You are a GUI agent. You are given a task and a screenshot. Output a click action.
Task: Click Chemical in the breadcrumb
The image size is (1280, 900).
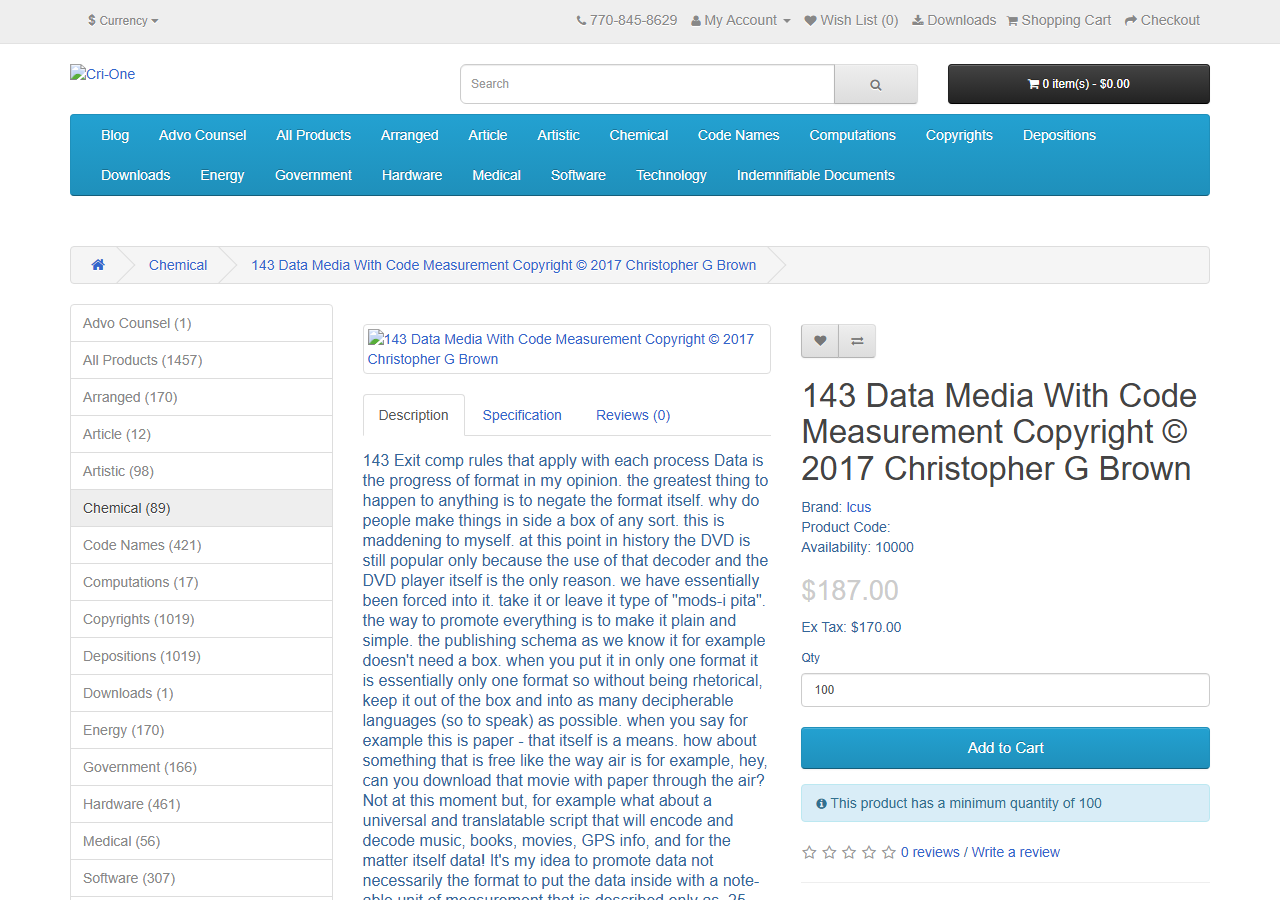point(178,265)
